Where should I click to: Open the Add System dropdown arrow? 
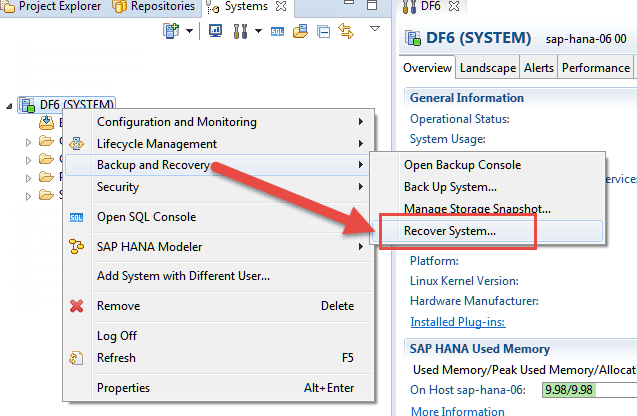189,31
